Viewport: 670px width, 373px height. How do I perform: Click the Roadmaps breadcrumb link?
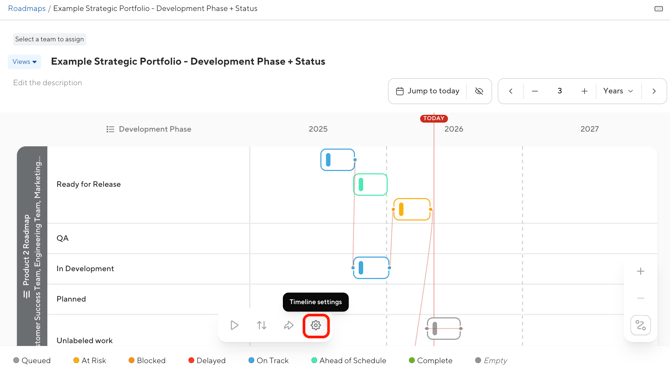(26, 9)
